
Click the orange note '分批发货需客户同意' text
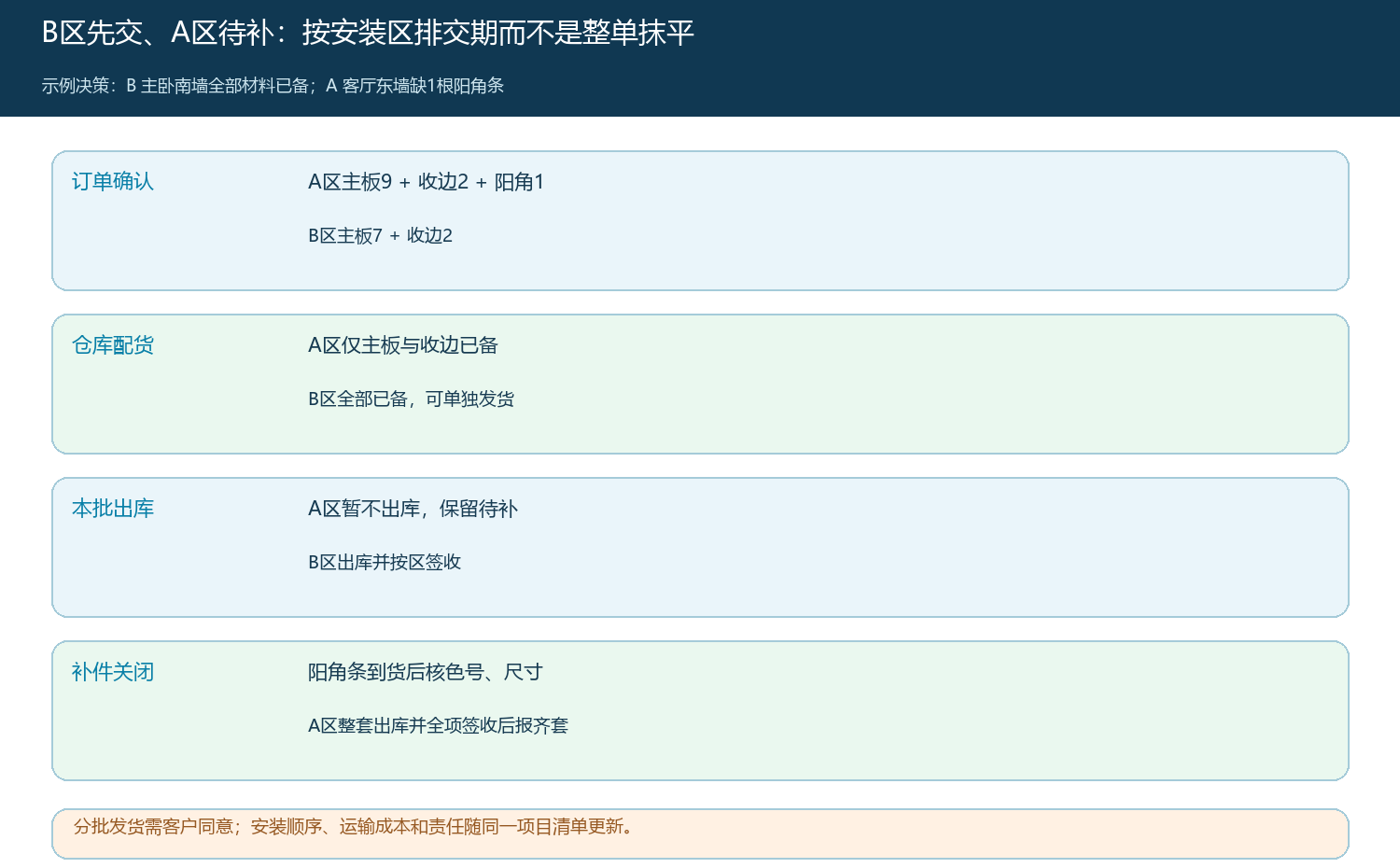pos(356,827)
